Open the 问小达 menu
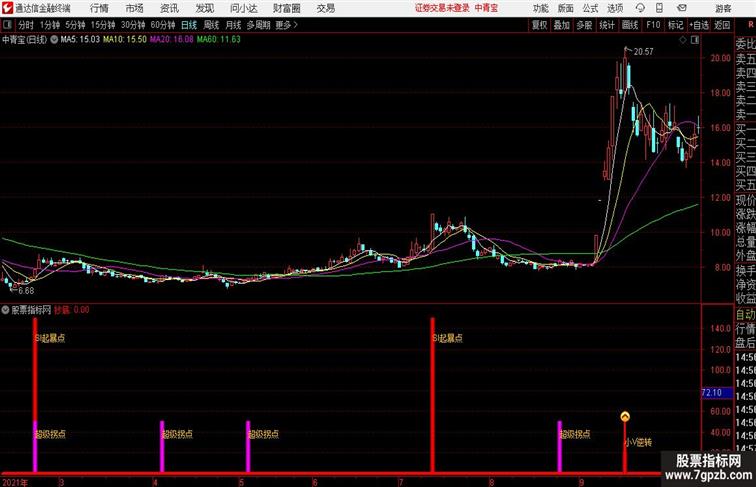Viewport: 756px width, 487px height. click(x=243, y=8)
